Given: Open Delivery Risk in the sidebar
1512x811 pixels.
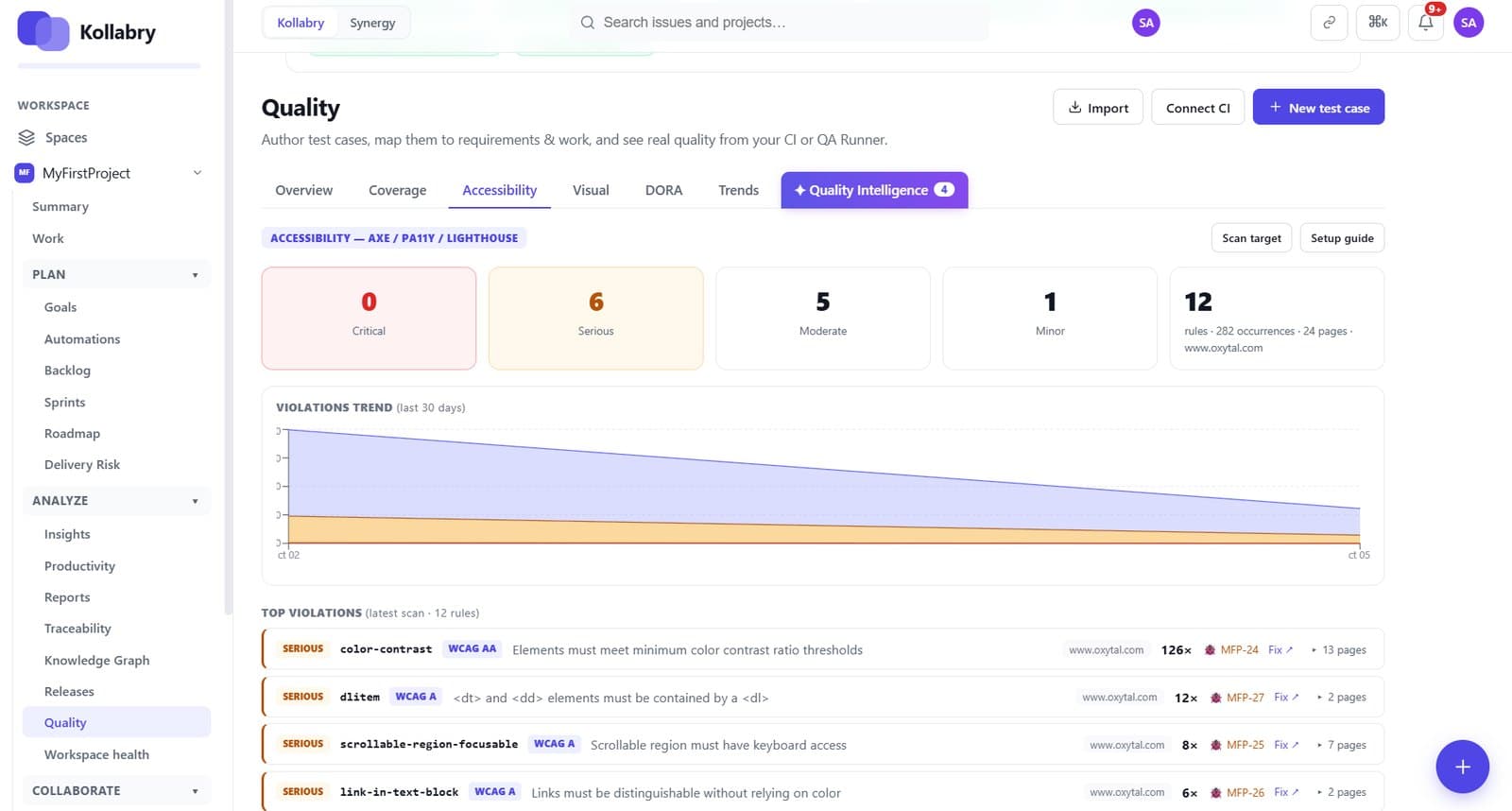Looking at the screenshot, I should click(82, 465).
